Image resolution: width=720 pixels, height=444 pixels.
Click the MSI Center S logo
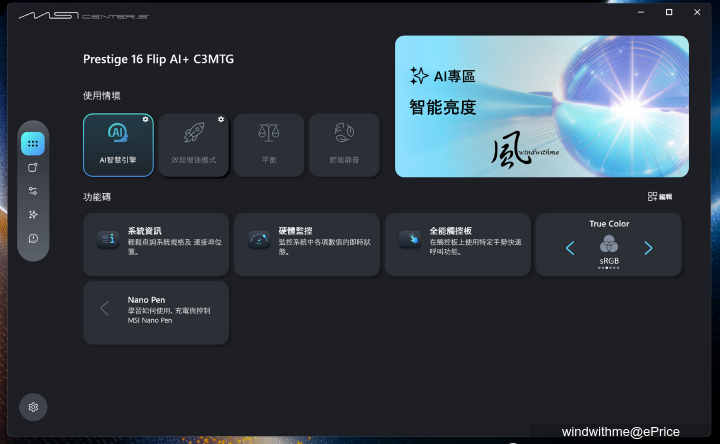point(84,16)
